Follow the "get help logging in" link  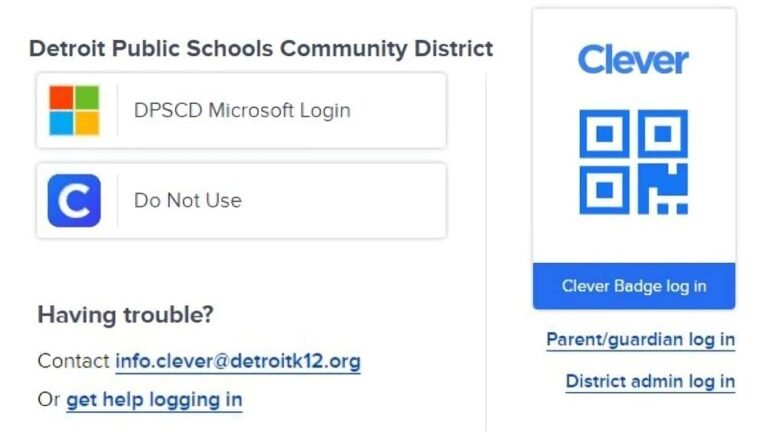[154, 400]
